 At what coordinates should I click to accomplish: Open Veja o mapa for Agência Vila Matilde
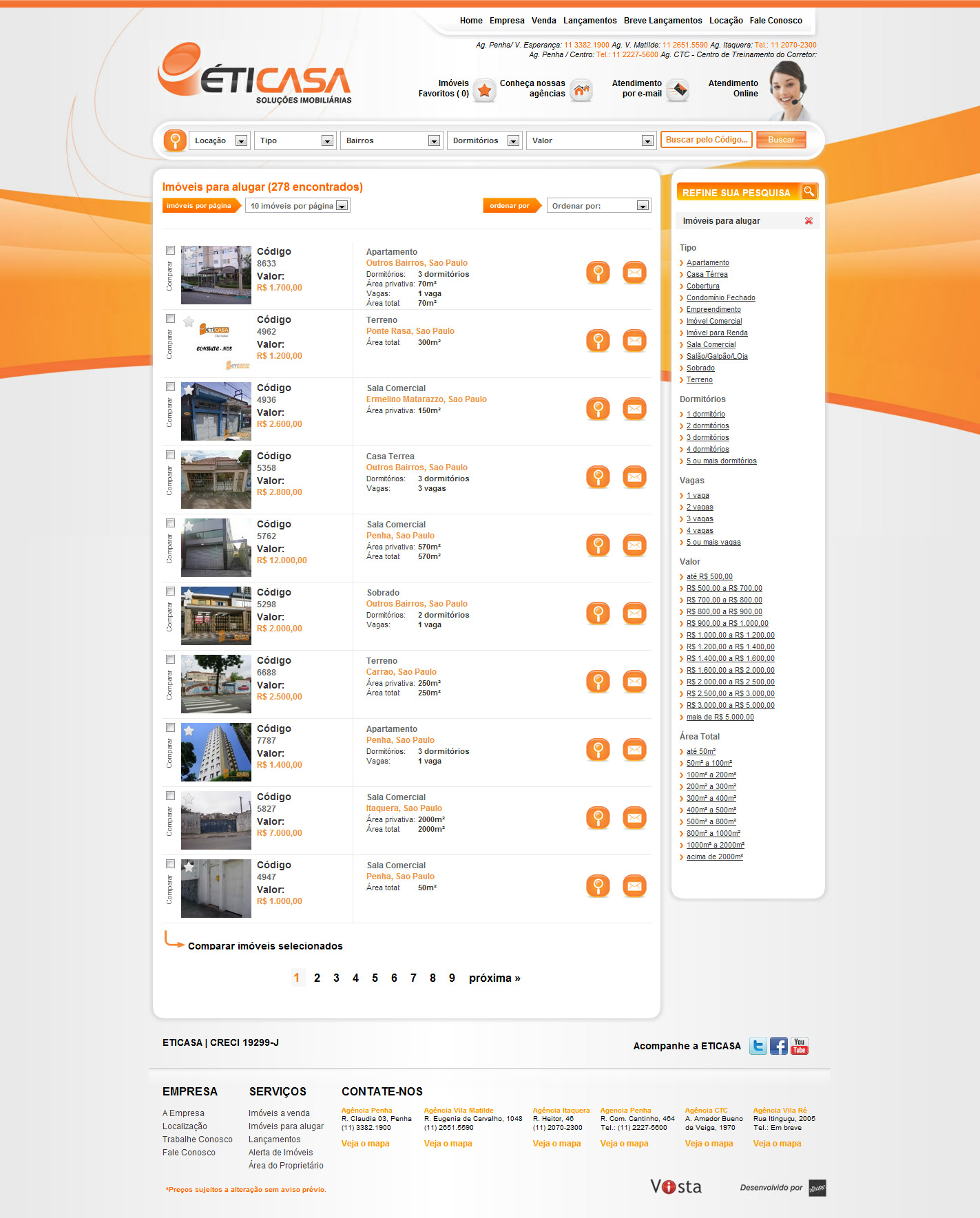448,1144
